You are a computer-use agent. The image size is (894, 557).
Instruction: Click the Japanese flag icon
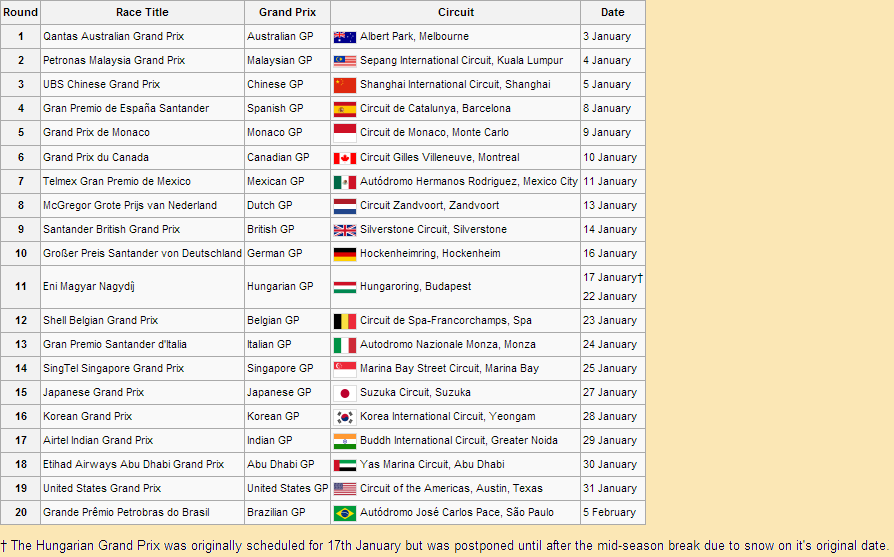click(344, 393)
